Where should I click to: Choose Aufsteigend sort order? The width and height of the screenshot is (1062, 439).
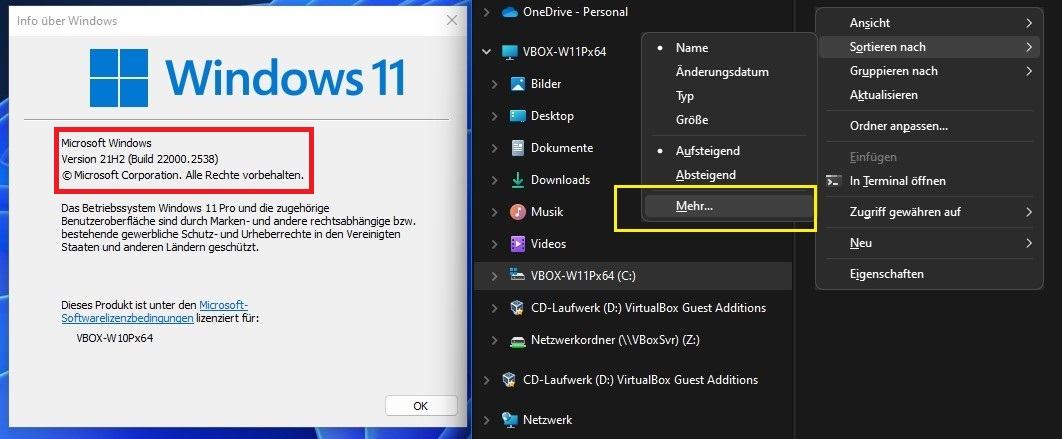729,150
